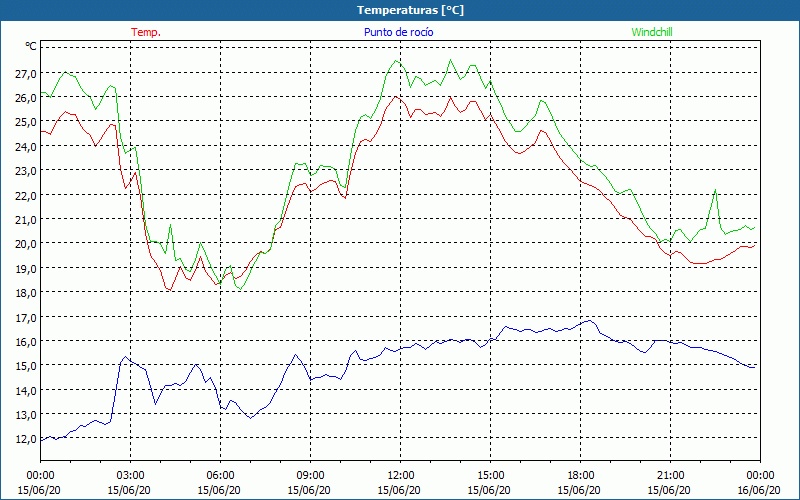Viewport: 800px width, 500px height.
Task: Click the 16/06/20 date label
Action: click(759, 490)
